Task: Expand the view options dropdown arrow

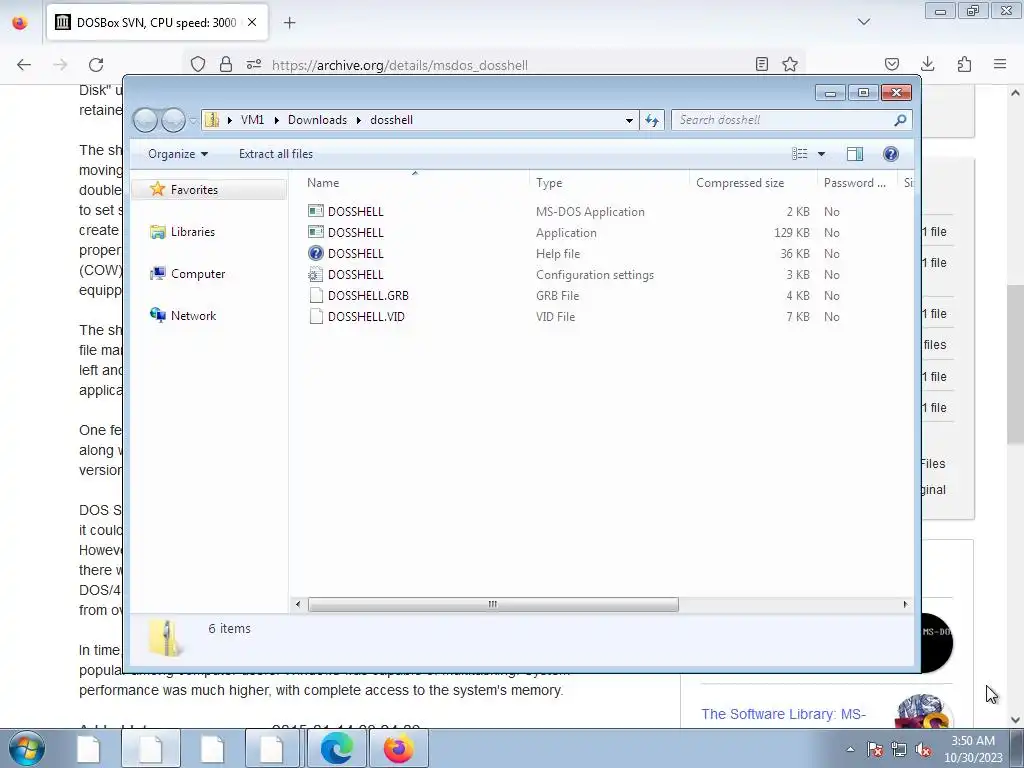Action: 822,154
